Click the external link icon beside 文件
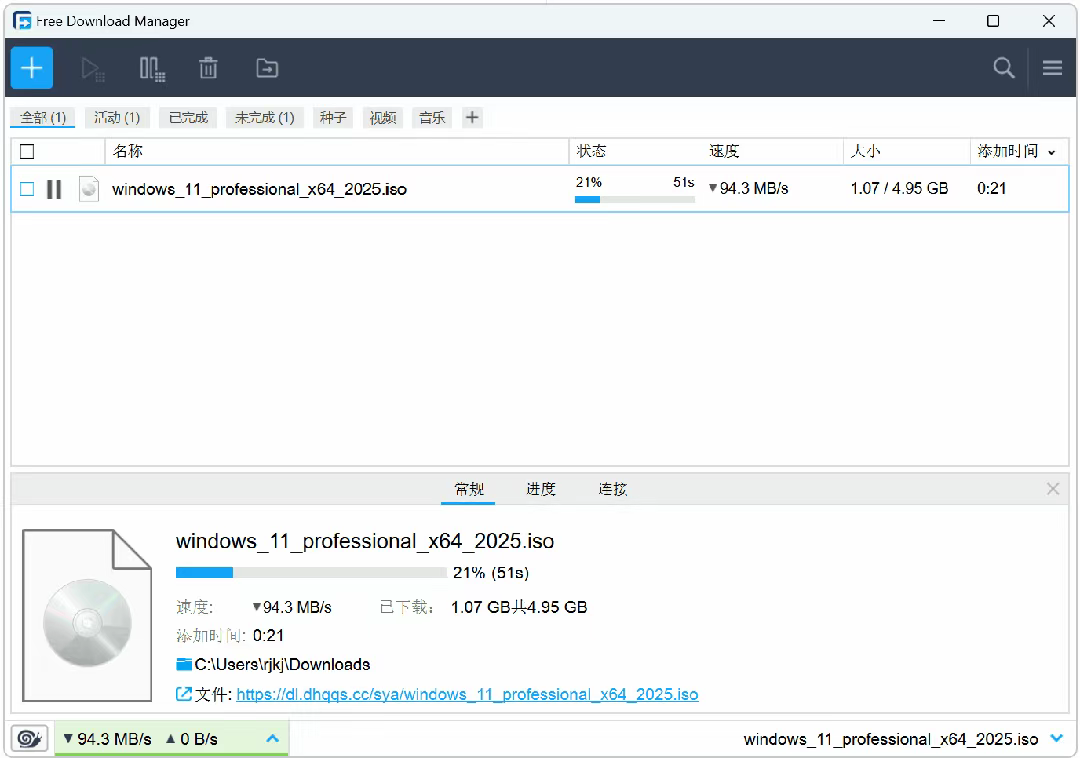 pyautogui.click(x=183, y=694)
